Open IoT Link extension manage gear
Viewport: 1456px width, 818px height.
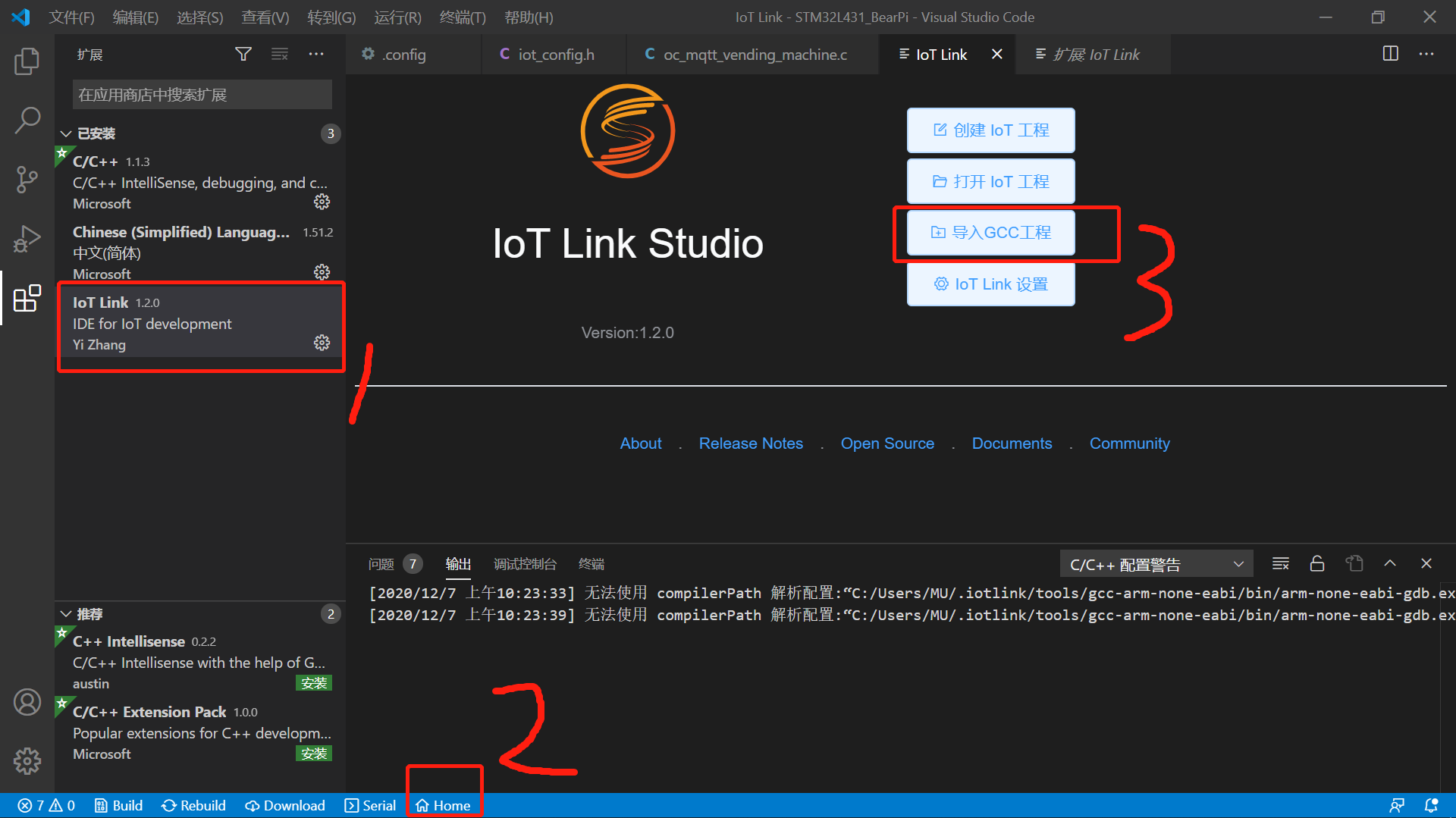click(322, 343)
